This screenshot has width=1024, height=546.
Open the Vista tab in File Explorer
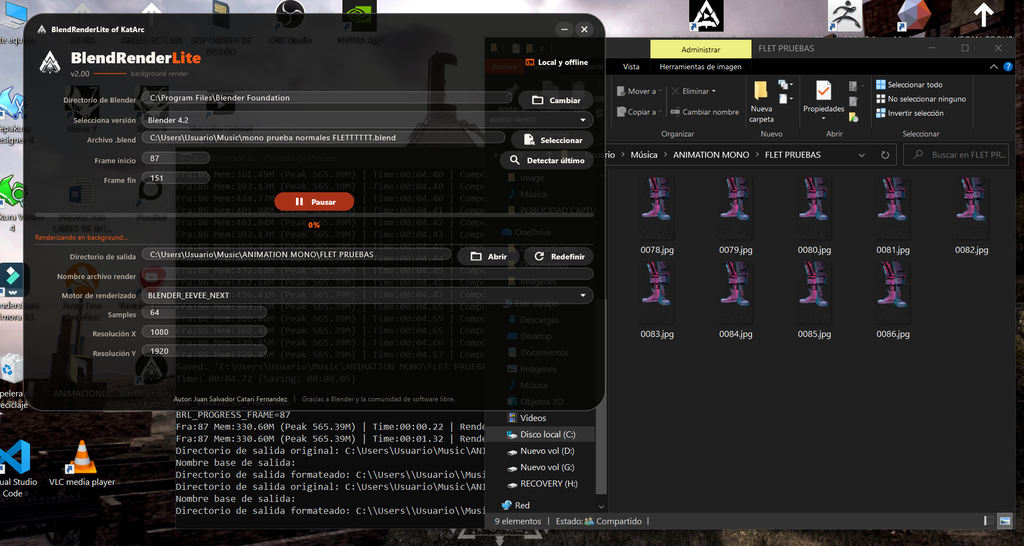pyautogui.click(x=631, y=67)
